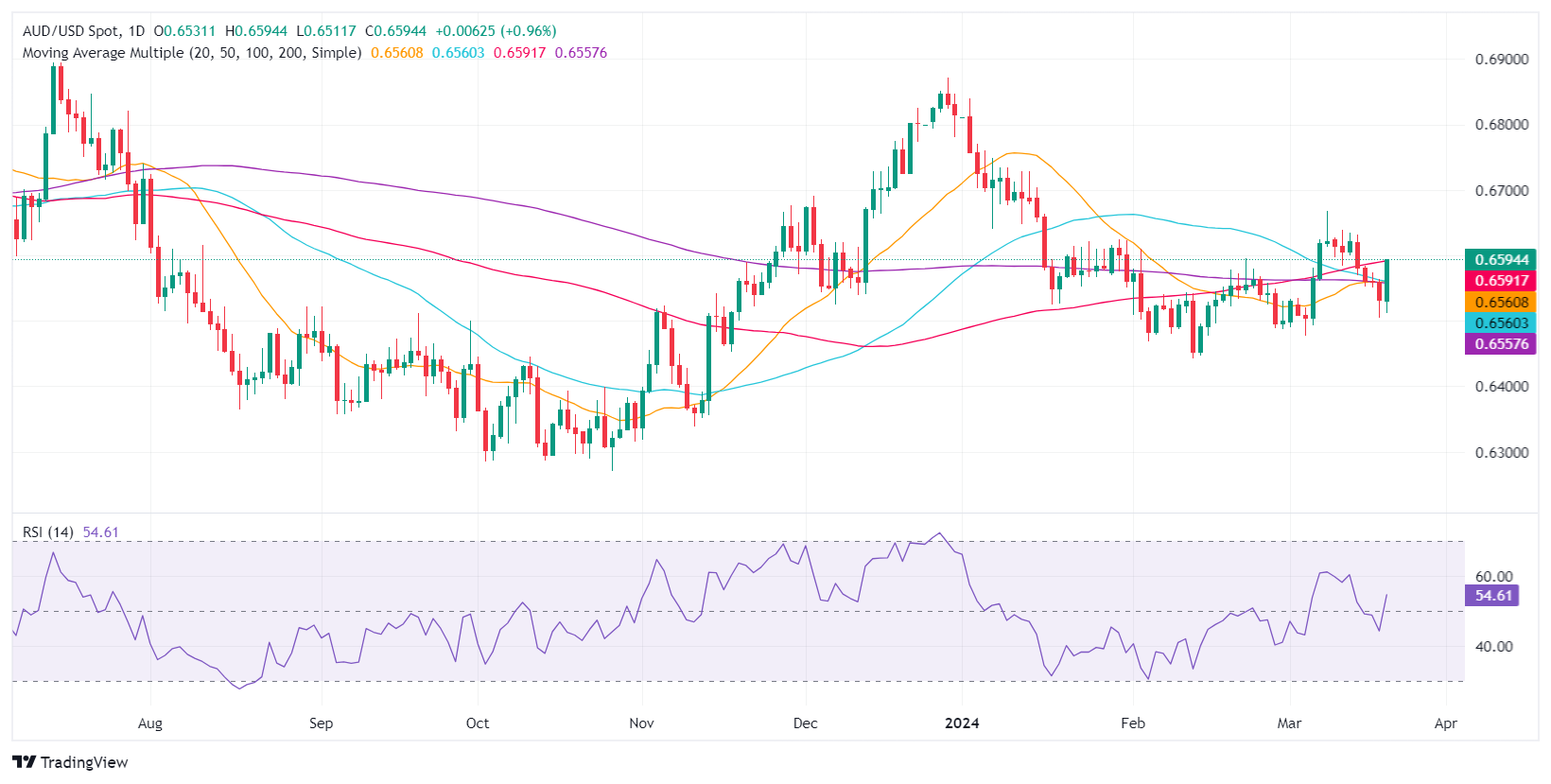Click the RSI 54.61 value in legend
The height and width of the screenshot is (784, 1551).
pos(101,532)
